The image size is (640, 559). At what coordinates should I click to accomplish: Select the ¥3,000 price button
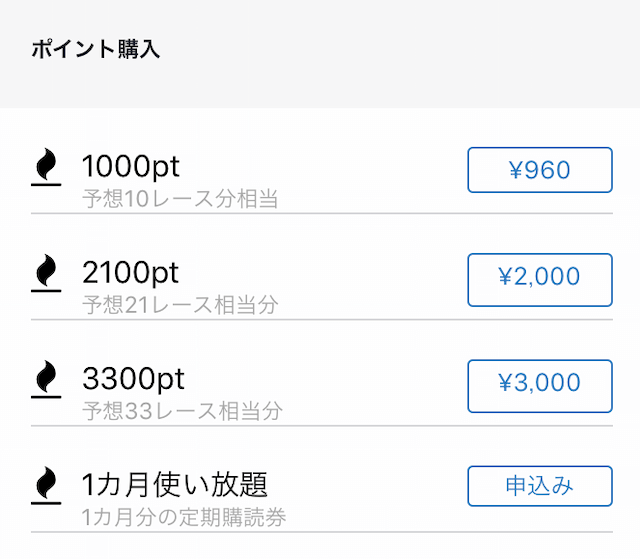[540, 386]
